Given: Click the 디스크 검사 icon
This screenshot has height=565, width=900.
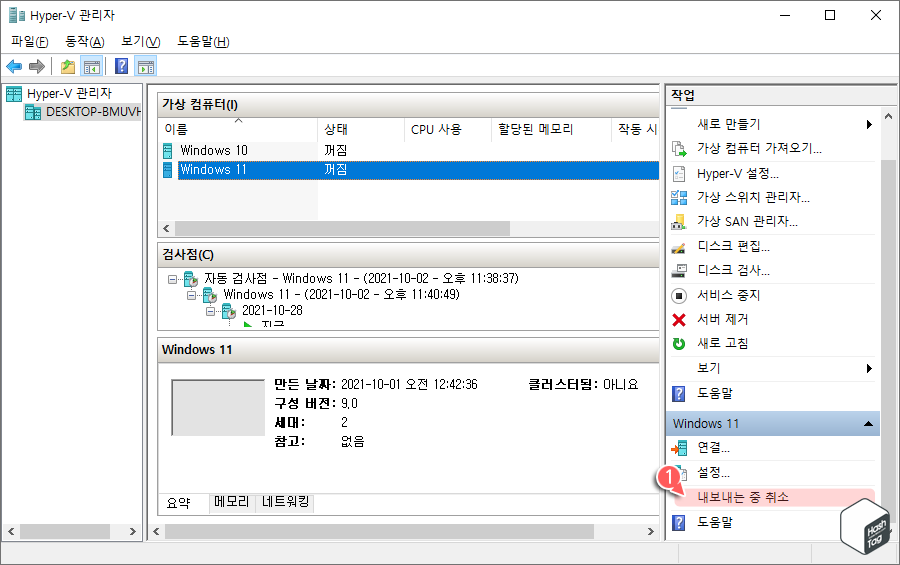Looking at the screenshot, I should 679,270.
